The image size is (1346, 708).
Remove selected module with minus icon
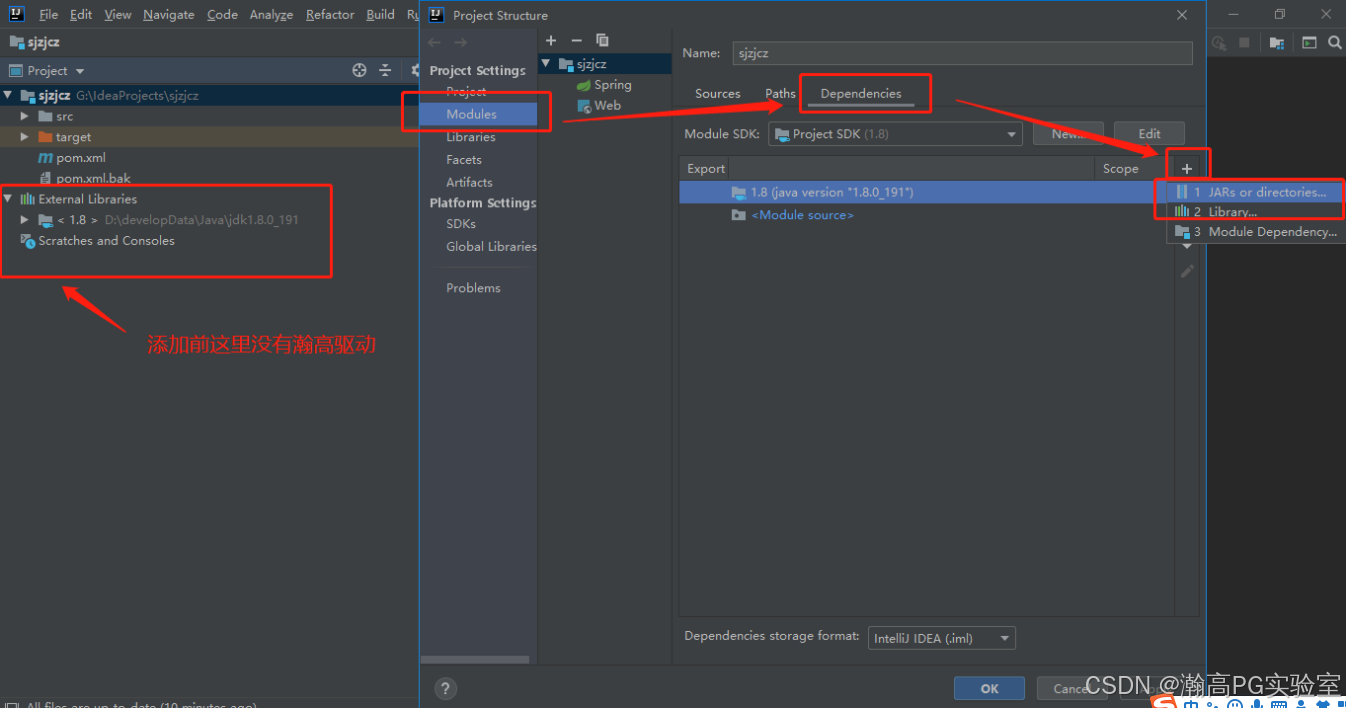(576, 40)
